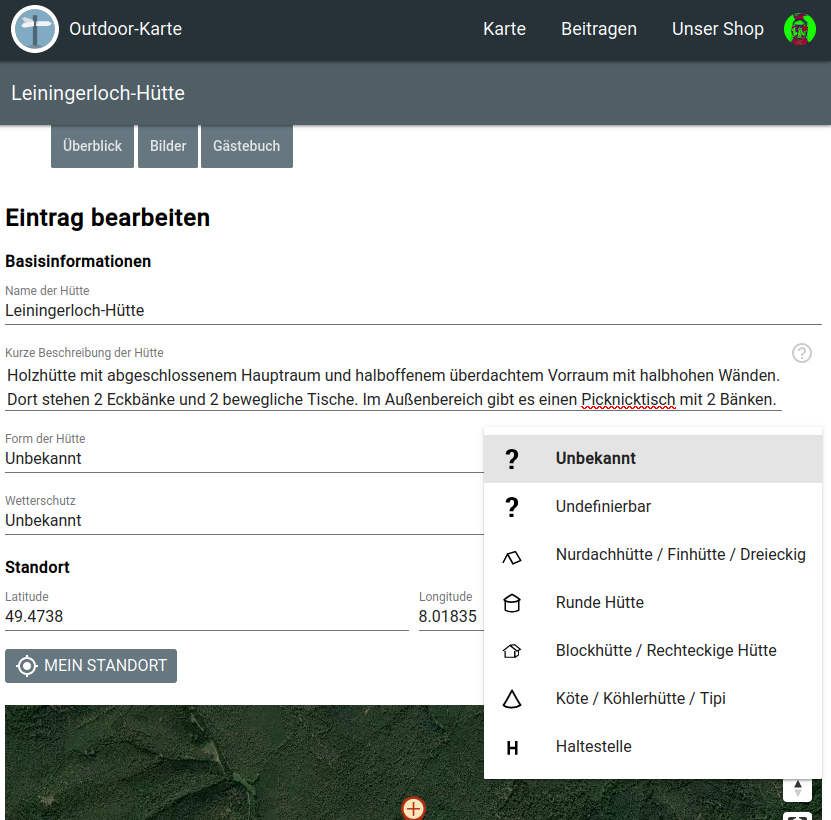831x820 pixels.
Task: Click the Runde Hütte icon
Action: (x=512, y=603)
